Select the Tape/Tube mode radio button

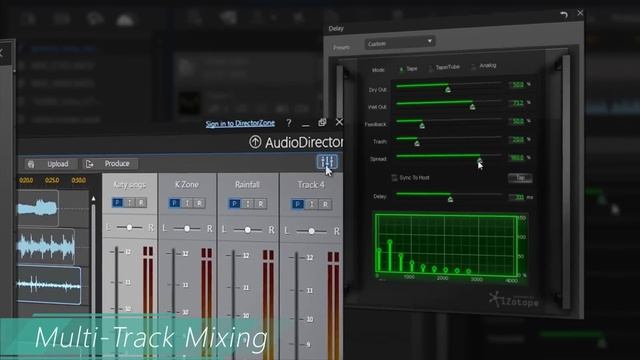click(430, 69)
